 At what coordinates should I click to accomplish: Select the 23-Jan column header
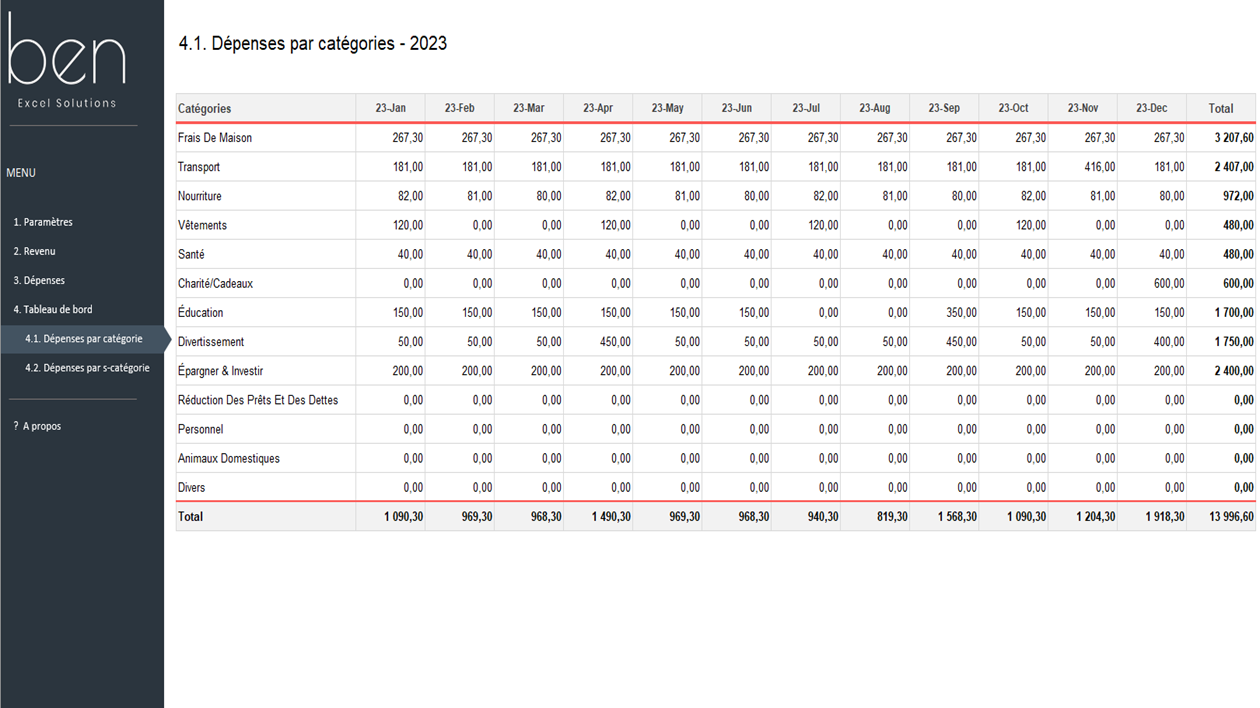click(x=390, y=108)
